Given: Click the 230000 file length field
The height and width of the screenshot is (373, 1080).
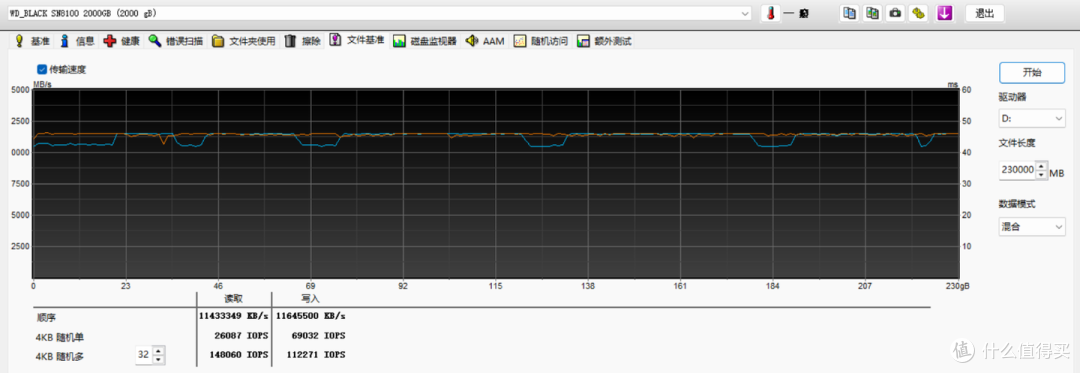Looking at the screenshot, I should (x=1017, y=169).
